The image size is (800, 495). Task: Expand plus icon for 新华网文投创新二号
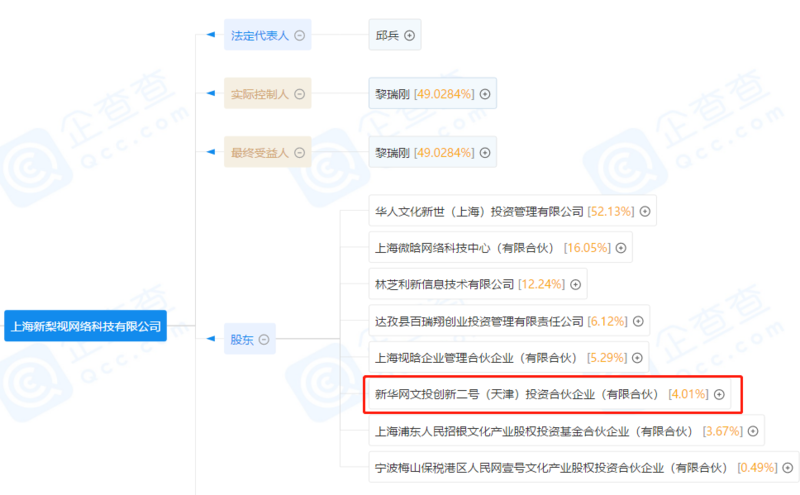tap(719, 394)
